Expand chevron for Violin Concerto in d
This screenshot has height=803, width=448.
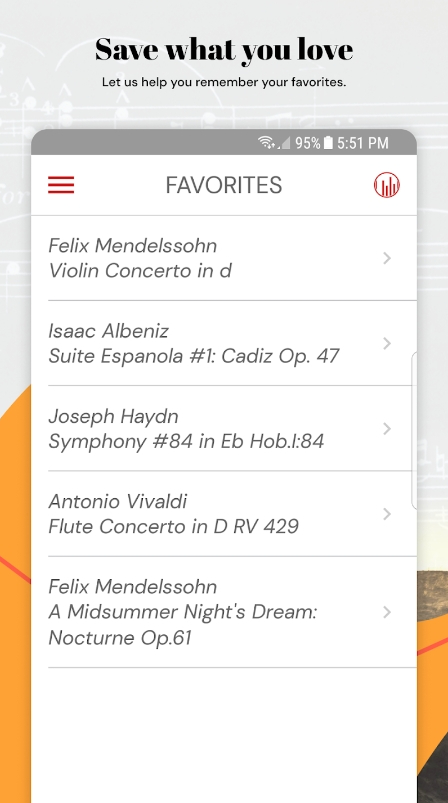[x=387, y=258]
